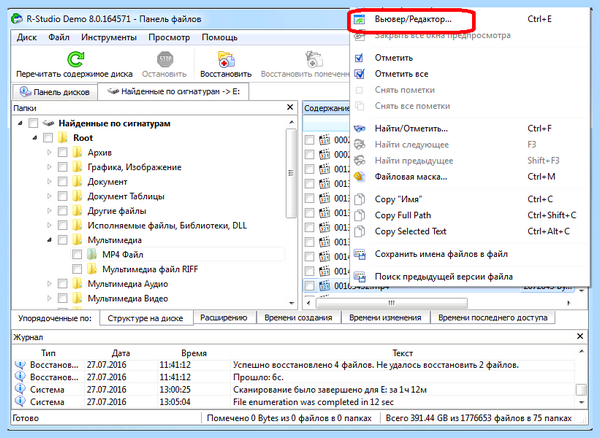The height and width of the screenshot is (438, 600).
Task: Click the folder tree vertical scrollbar thumb
Action: click(x=291, y=173)
